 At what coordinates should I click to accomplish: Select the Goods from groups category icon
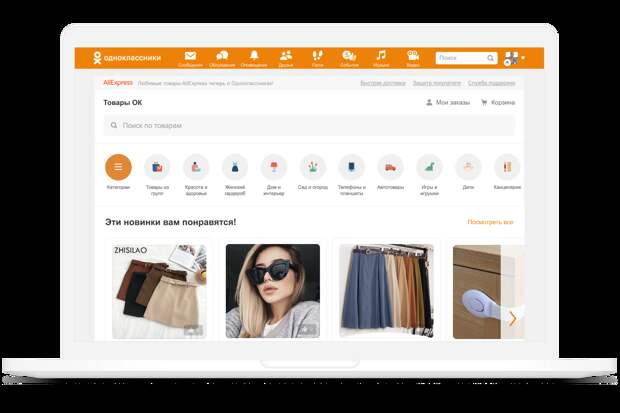(157, 167)
